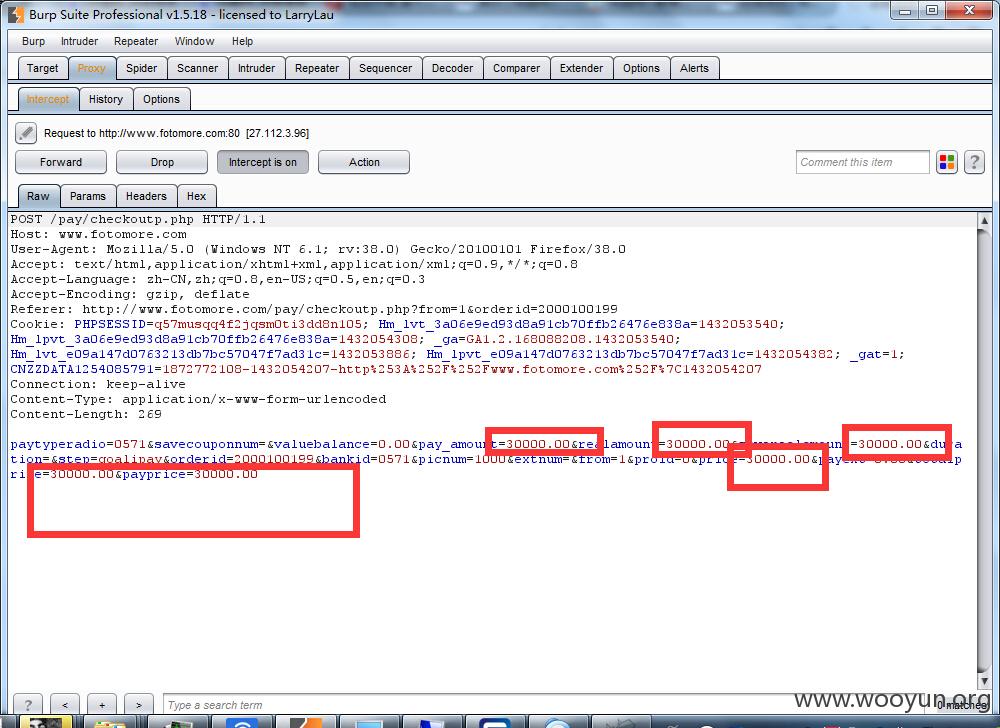
Task: Toggle the Intercept is on button
Action: [263, 162]
